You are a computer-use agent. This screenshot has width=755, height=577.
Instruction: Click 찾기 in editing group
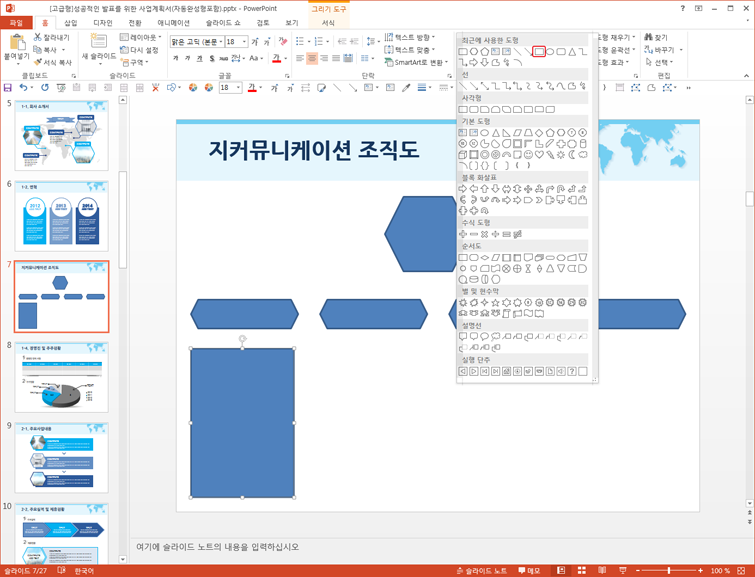click(656, 37)
